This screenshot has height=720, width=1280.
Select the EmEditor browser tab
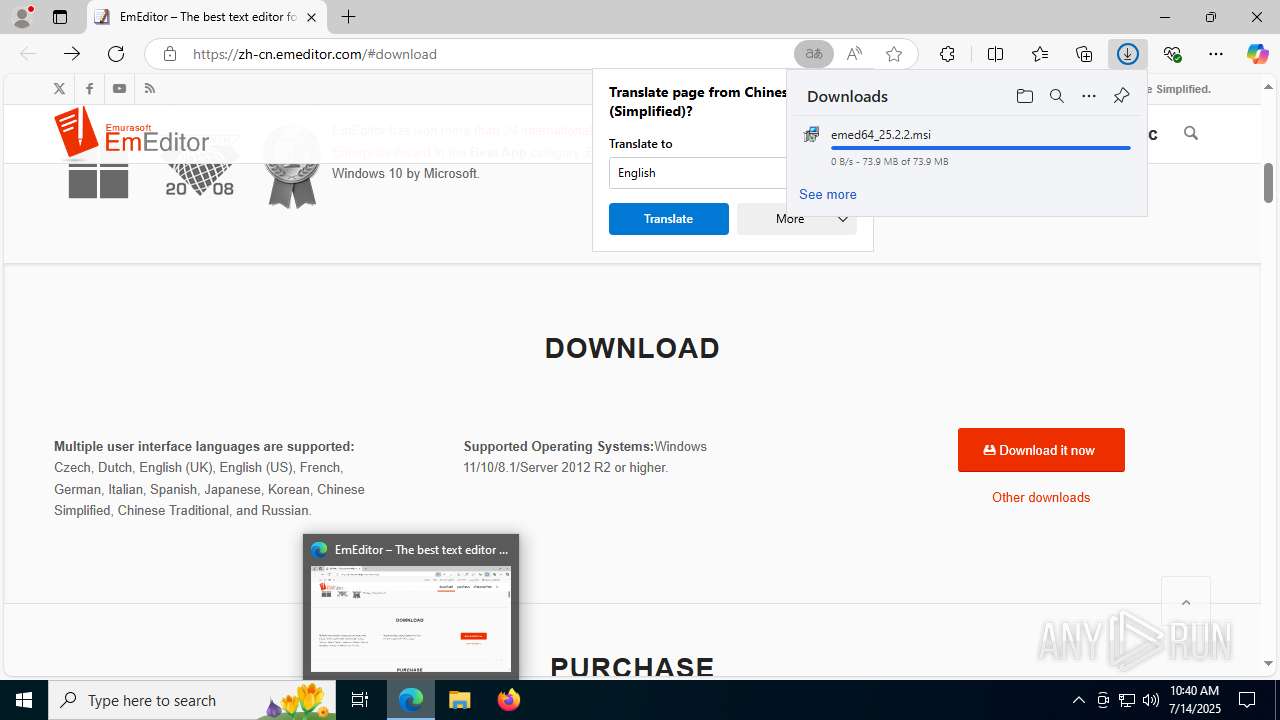click(x=207, y=17)
